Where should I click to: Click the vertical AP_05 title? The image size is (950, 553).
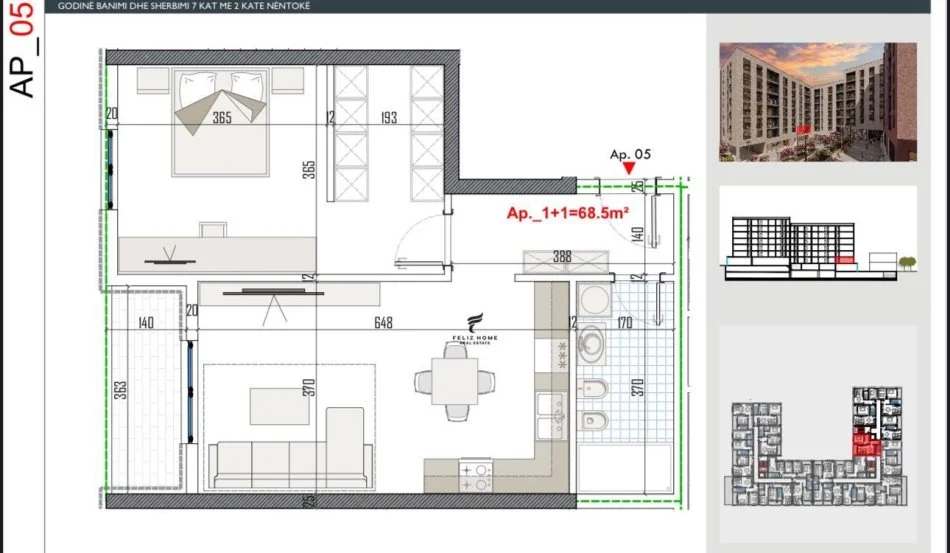21,50
